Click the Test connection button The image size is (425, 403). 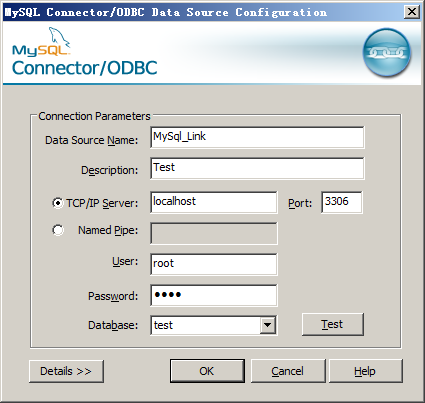pyautogui.click(x=333, y=324)
